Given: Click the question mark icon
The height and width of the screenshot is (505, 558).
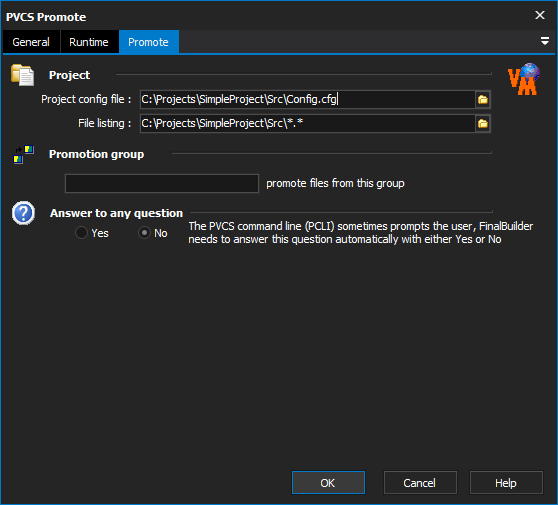Looking at the screenshot, I should [23, 213].
